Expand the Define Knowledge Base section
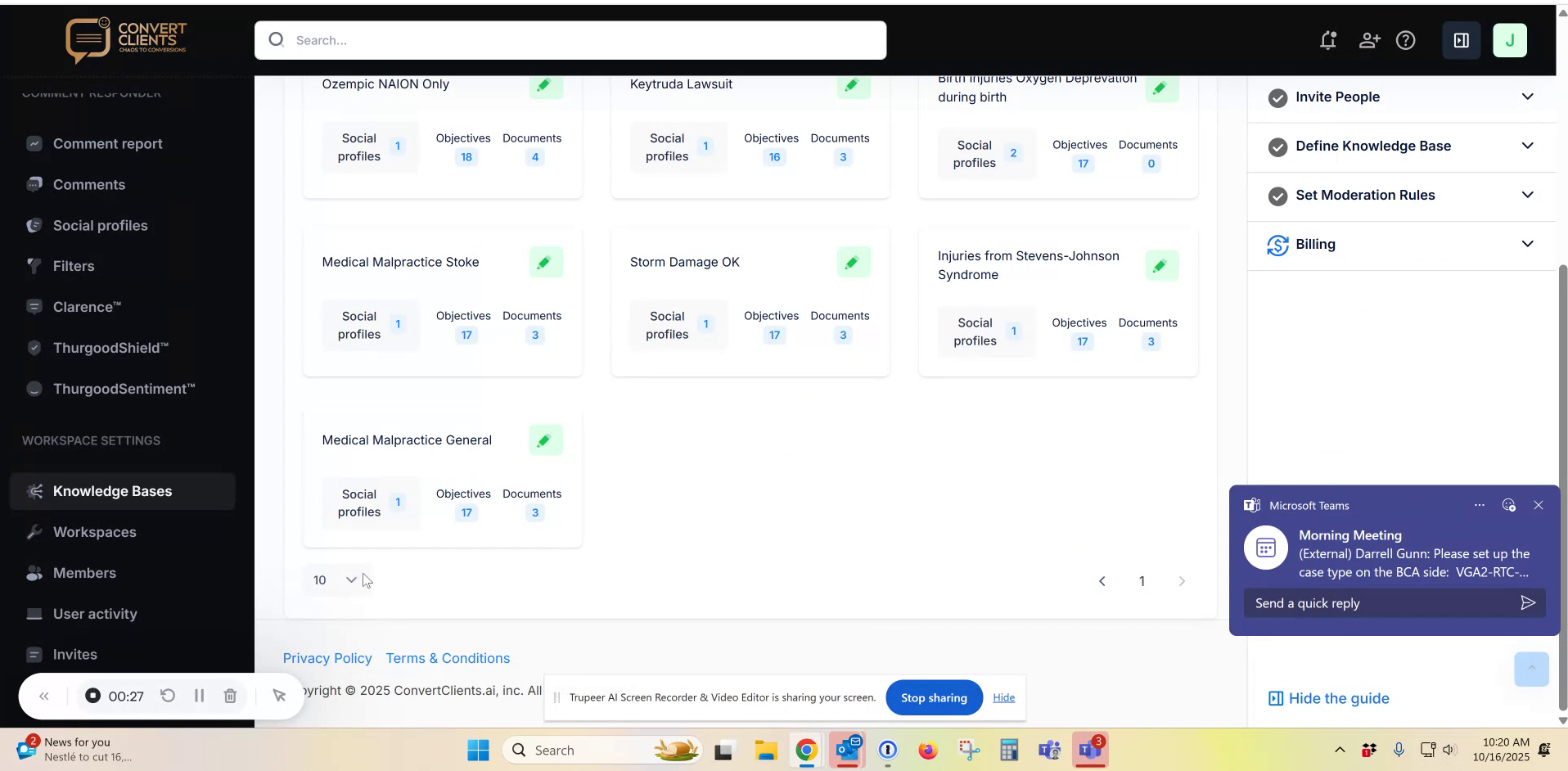 click(x=1527, y=146)
